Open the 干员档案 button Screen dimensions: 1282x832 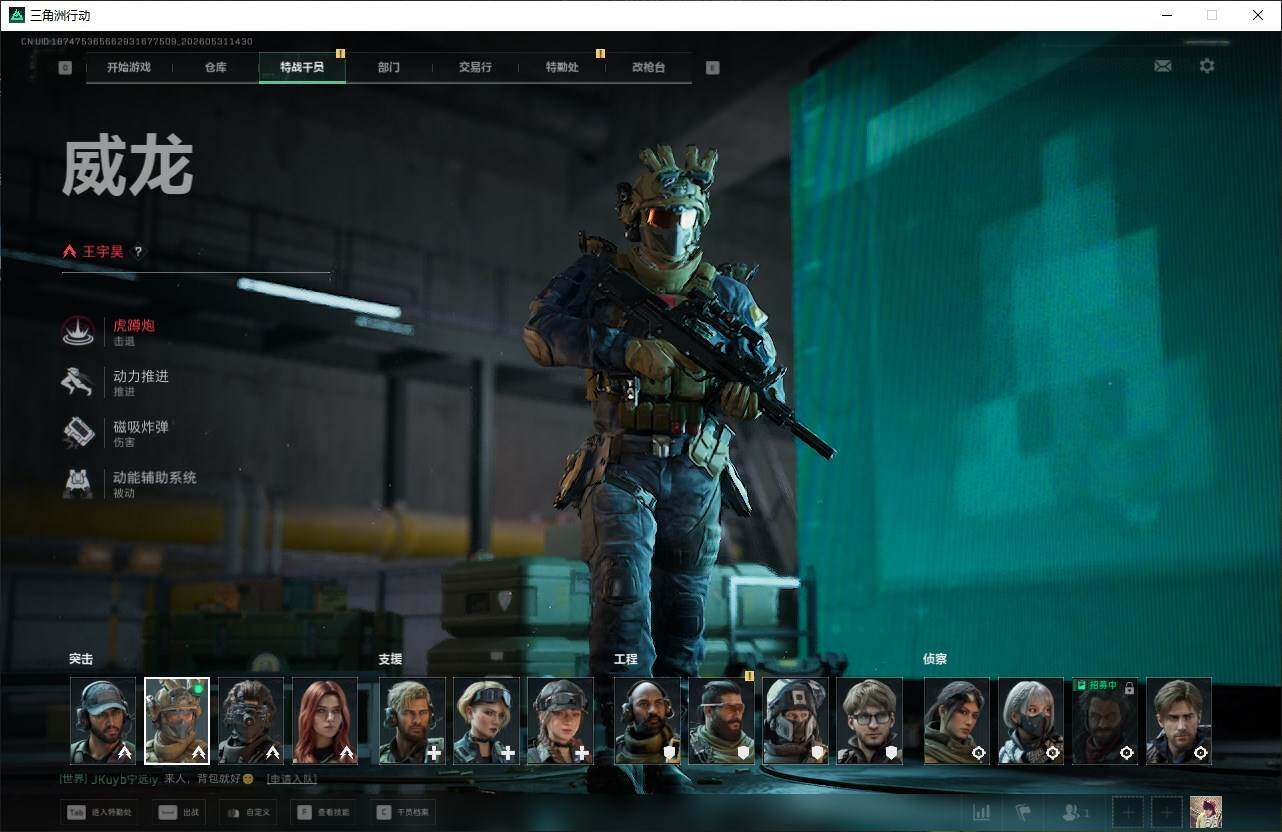tap(403, 813)
